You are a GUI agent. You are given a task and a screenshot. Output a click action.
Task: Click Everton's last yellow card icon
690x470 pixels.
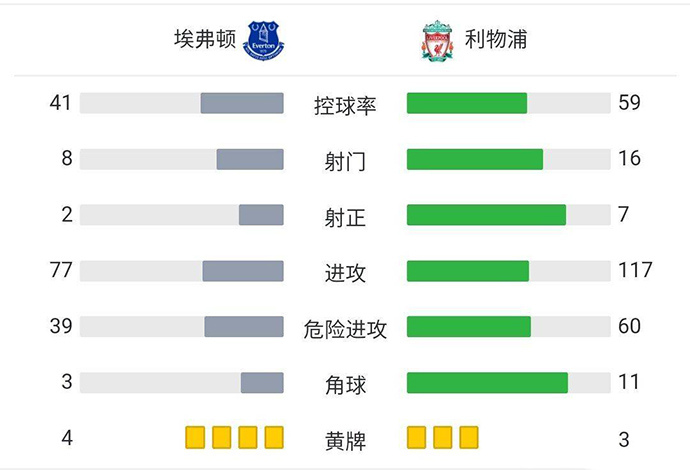click(274, 437)
